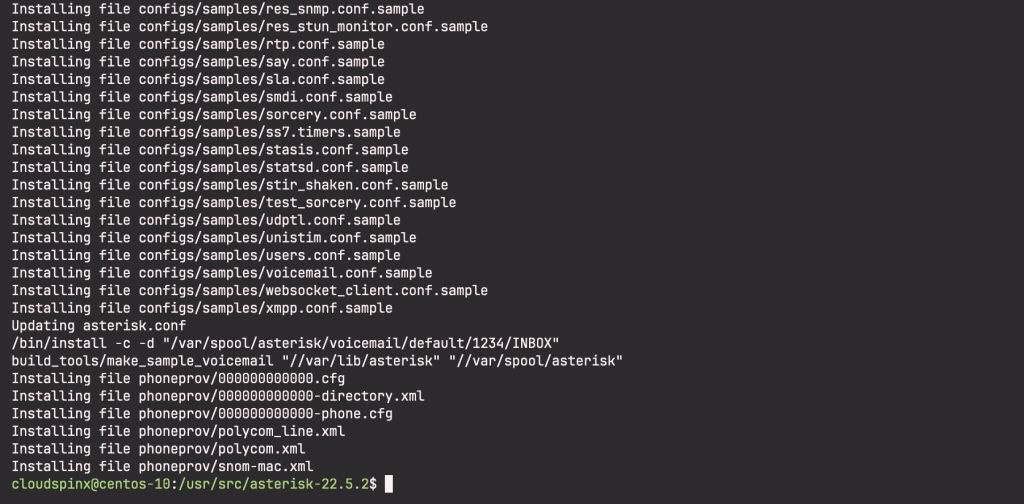Click the res_snmp.conf.sample line
Screen dimensions: 1024x504
pyautogui.click(x=217, y=9)
